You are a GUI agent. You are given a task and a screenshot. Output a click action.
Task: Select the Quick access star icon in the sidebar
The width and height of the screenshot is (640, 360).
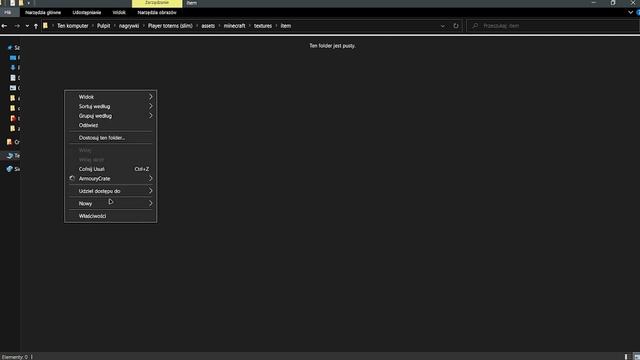10,48
